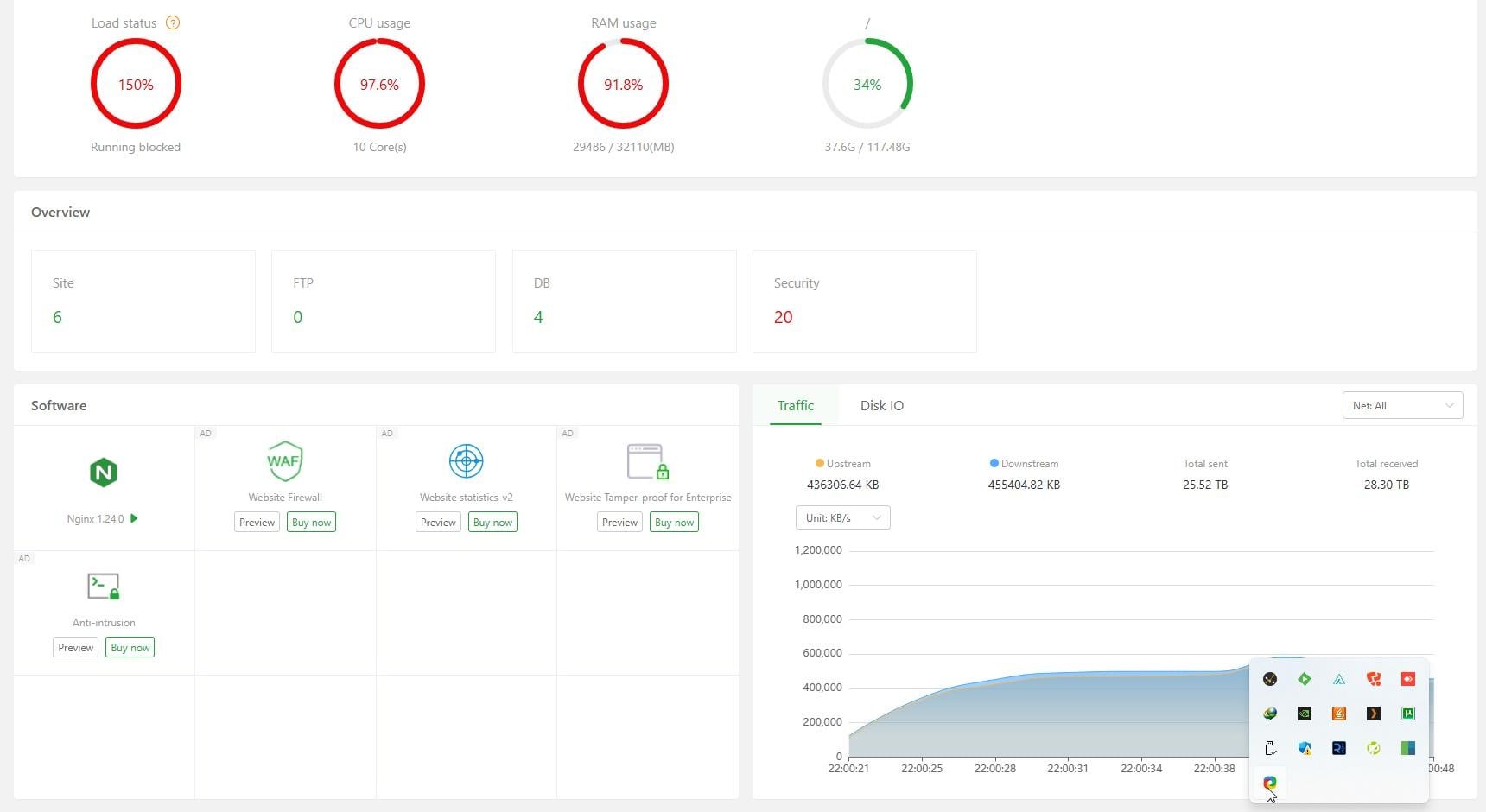The width and height of the screenshot is (1486, 812).
Task: Open the Anti-intrusion terminal icon
Action: point(104,587)
